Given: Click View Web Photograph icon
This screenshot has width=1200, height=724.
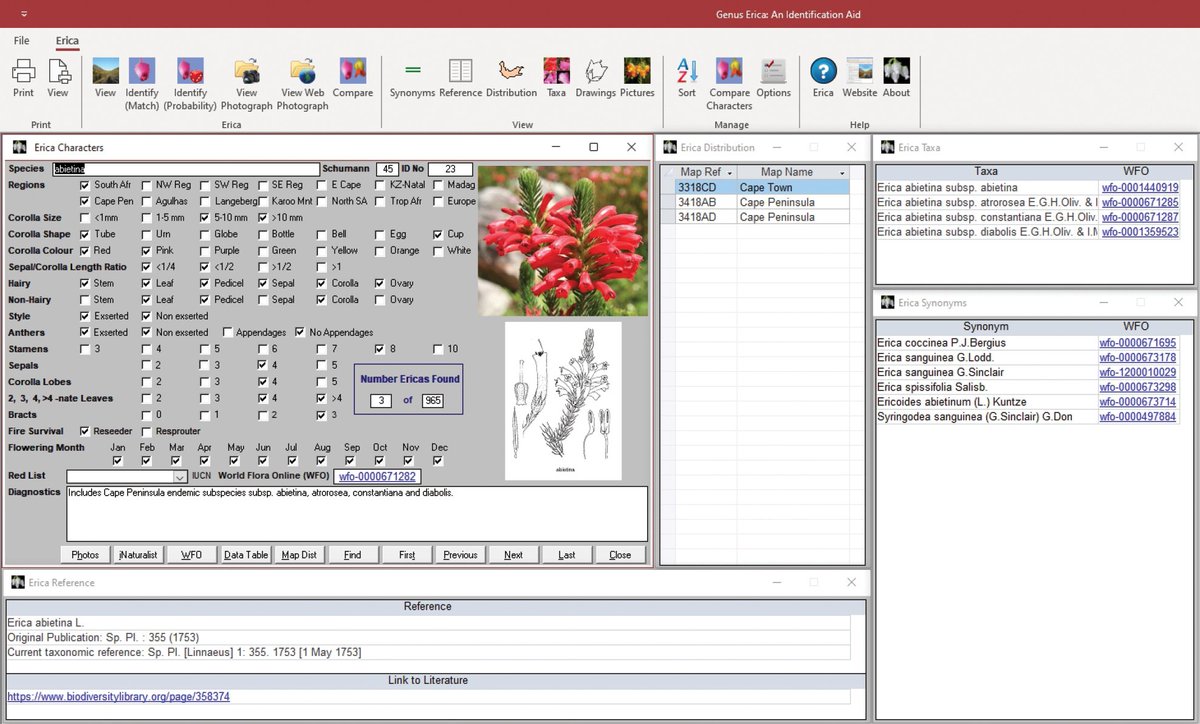Looking at the screenshot, I should (x=302, y=72).
